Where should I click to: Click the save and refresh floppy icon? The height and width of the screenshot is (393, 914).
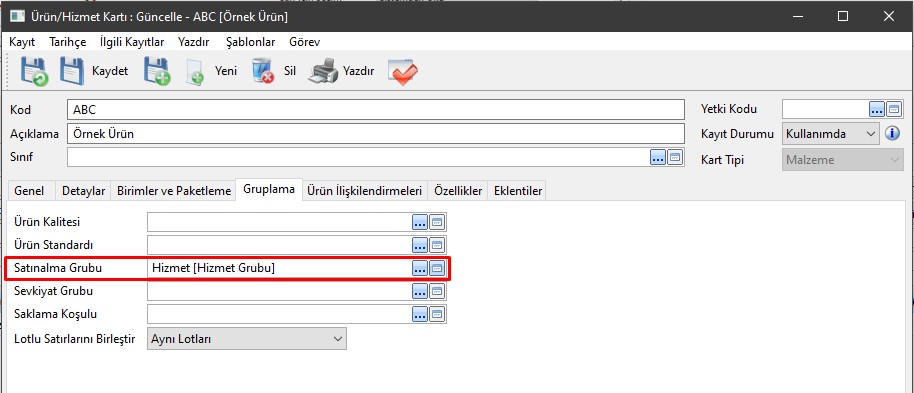pos(34,72)
